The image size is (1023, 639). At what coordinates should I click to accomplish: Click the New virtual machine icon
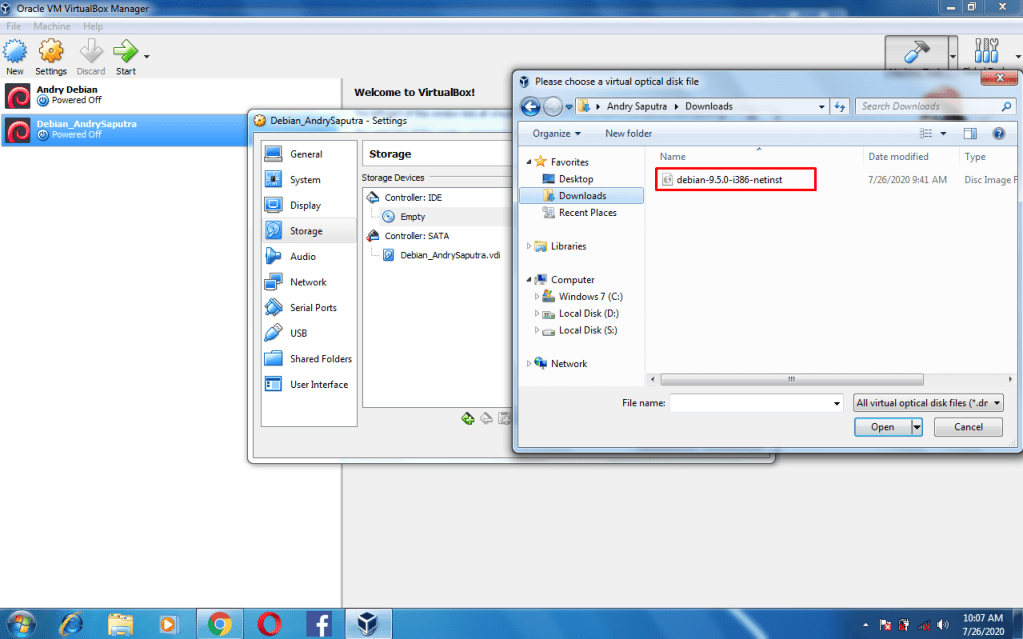point(15,55)
